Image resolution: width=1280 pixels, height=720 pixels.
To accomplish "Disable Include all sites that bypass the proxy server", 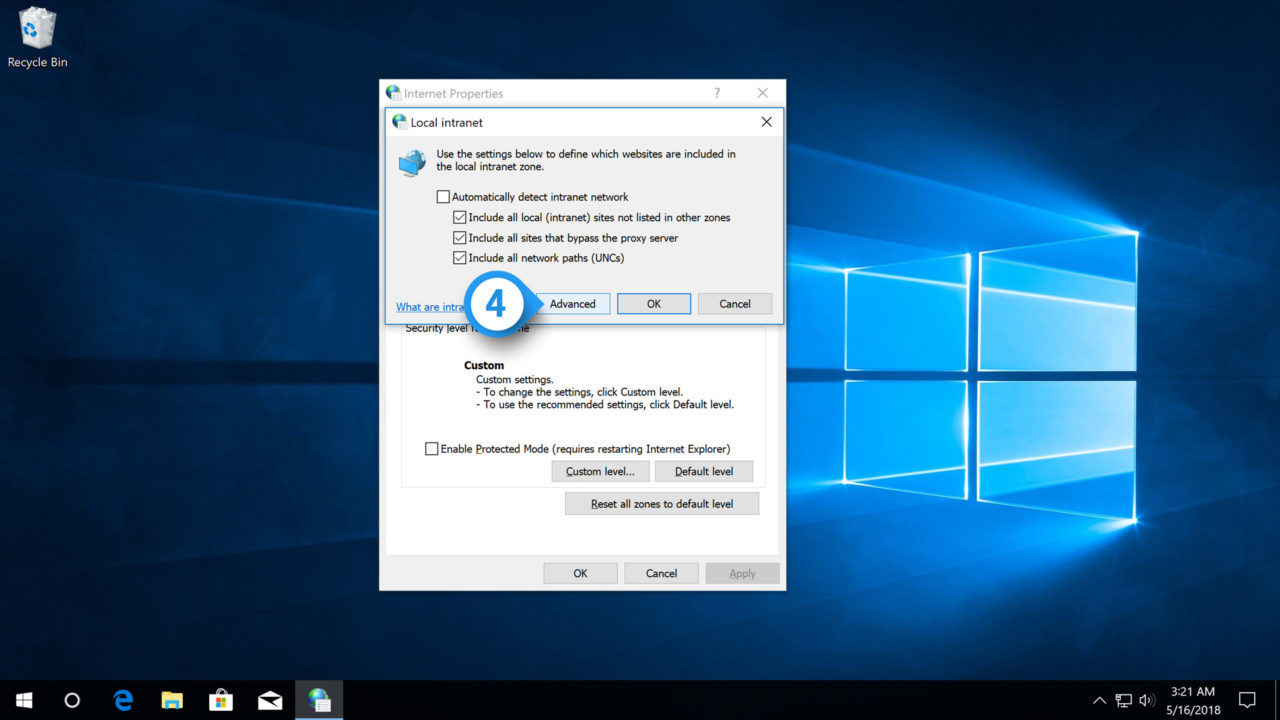I will pos(459,237).
